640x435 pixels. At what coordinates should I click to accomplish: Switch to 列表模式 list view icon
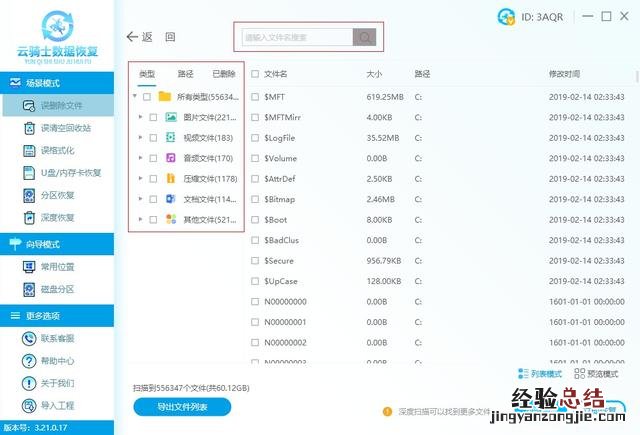(x=523, y=373)
